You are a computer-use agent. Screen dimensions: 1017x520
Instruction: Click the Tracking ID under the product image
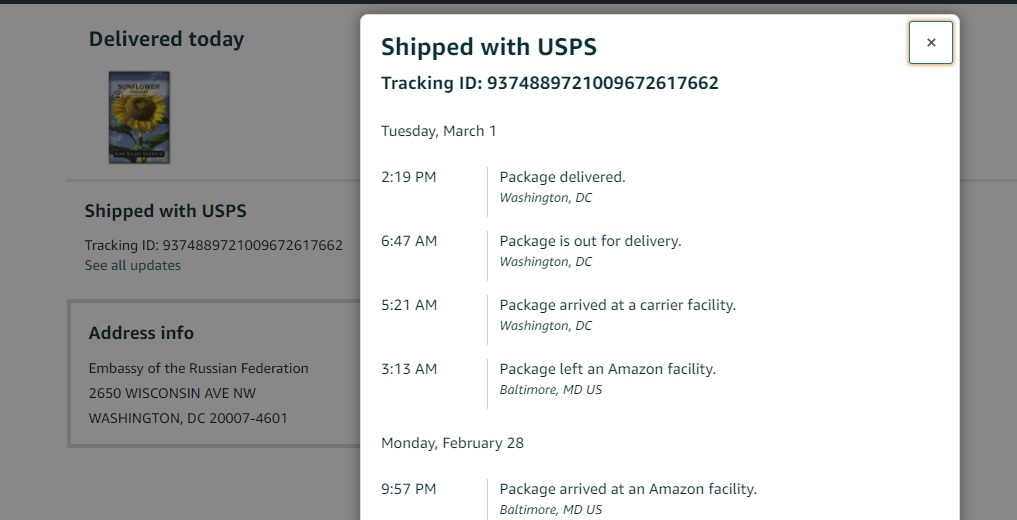point(213,245)
